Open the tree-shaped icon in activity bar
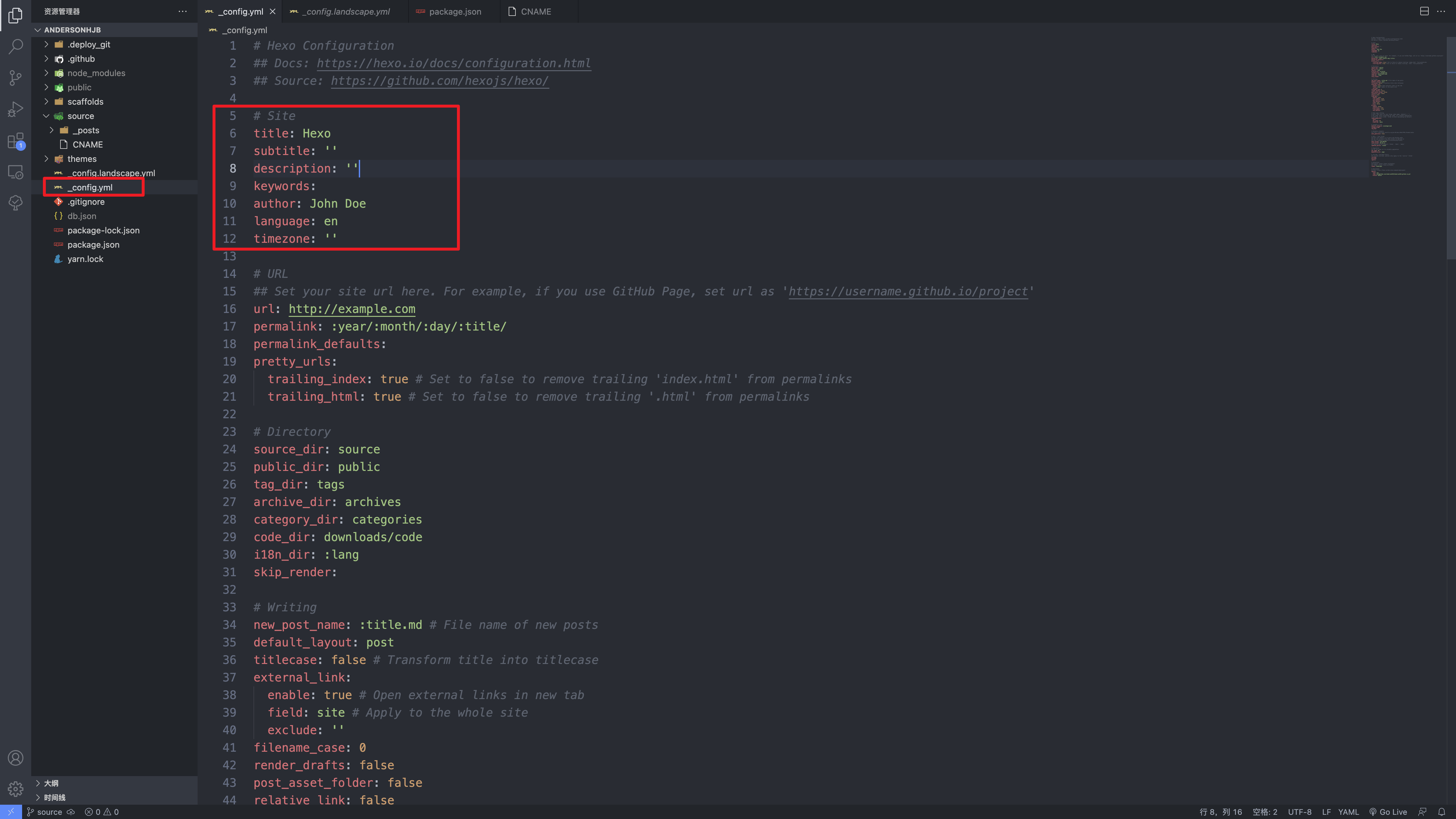The height and width of the screenshot is (819, 1456). point(15,203)
